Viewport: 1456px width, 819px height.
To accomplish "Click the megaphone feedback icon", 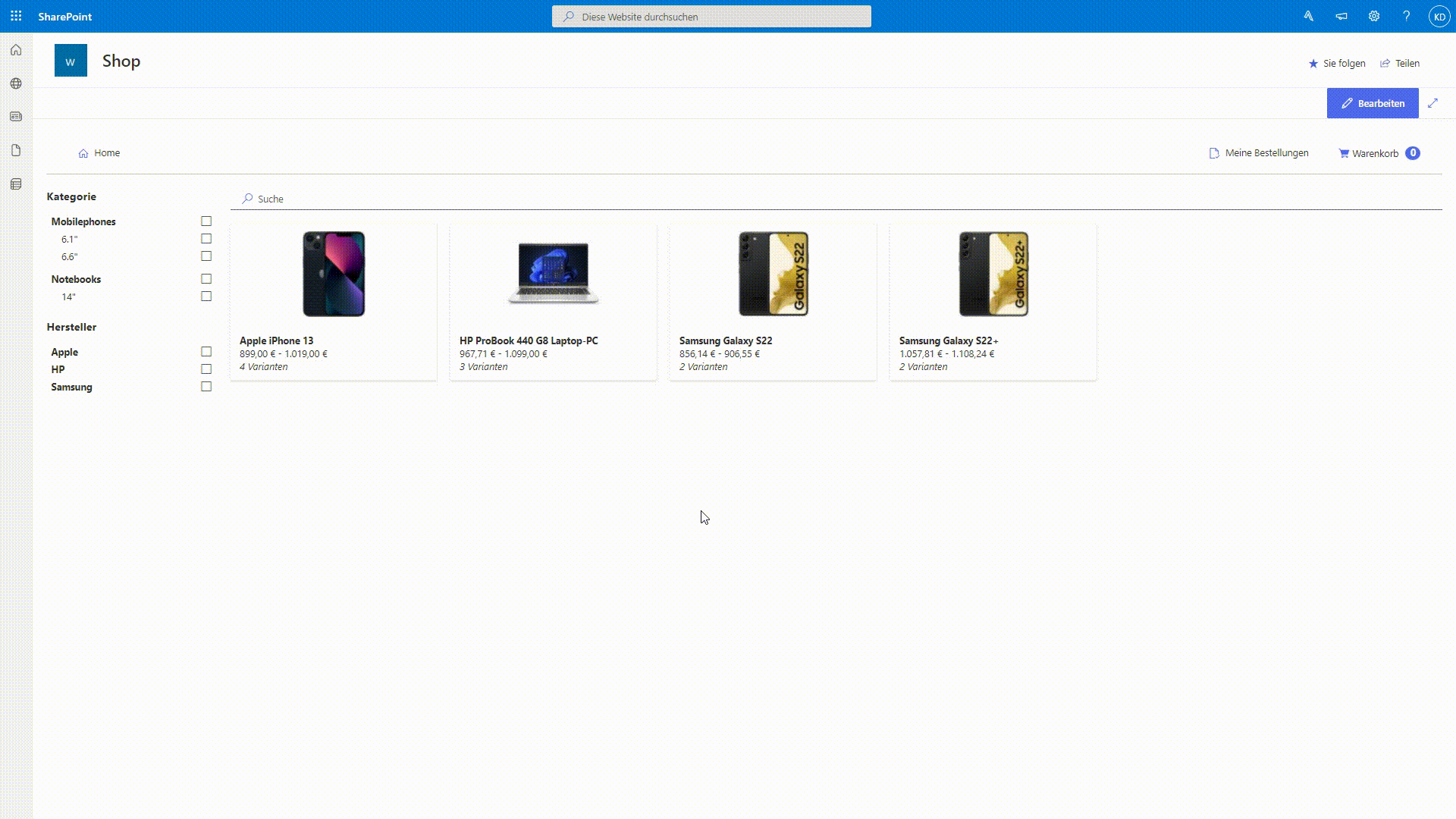I will pos(1341,16).
